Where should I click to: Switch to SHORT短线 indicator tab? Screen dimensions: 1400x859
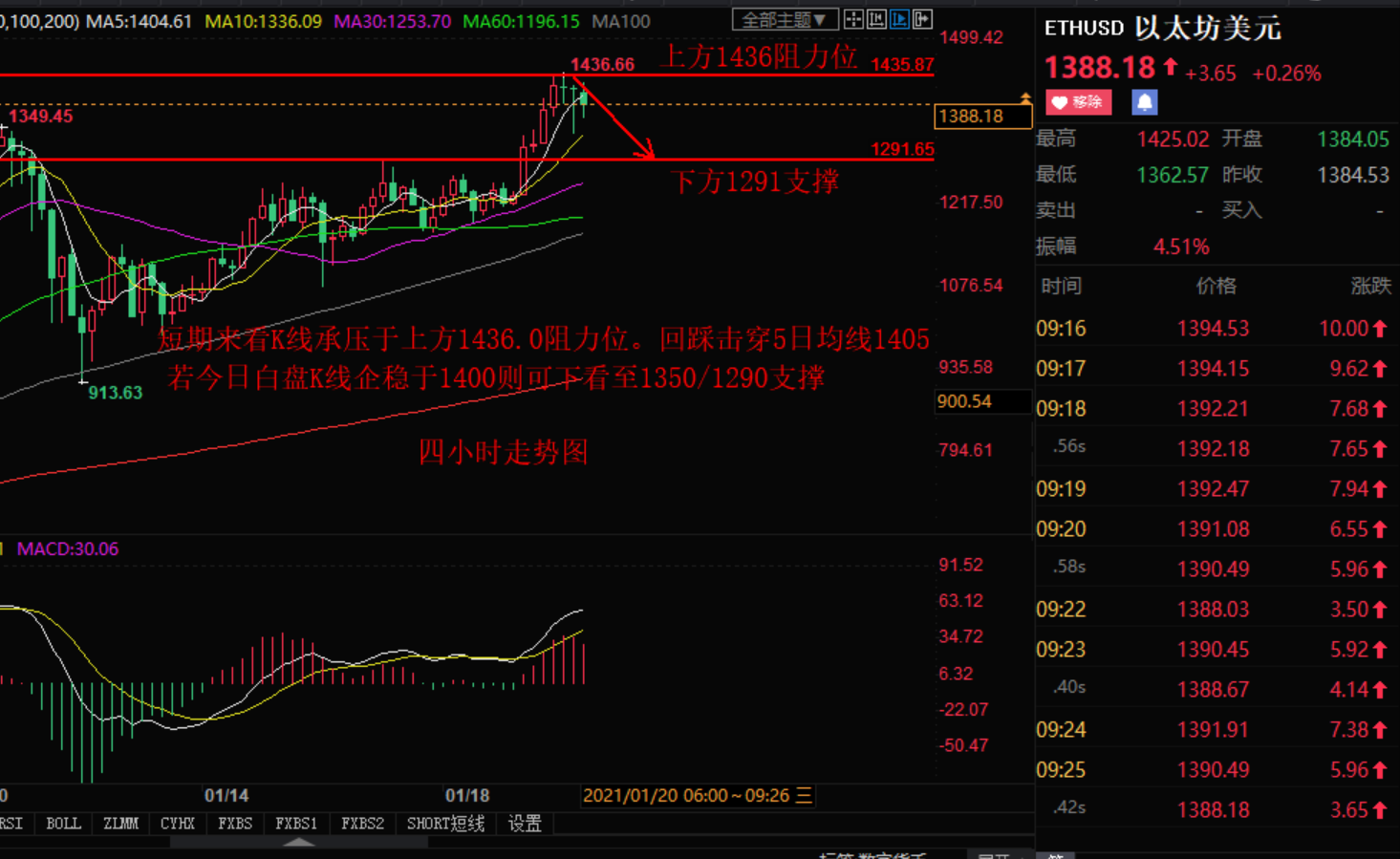(445, 824)
